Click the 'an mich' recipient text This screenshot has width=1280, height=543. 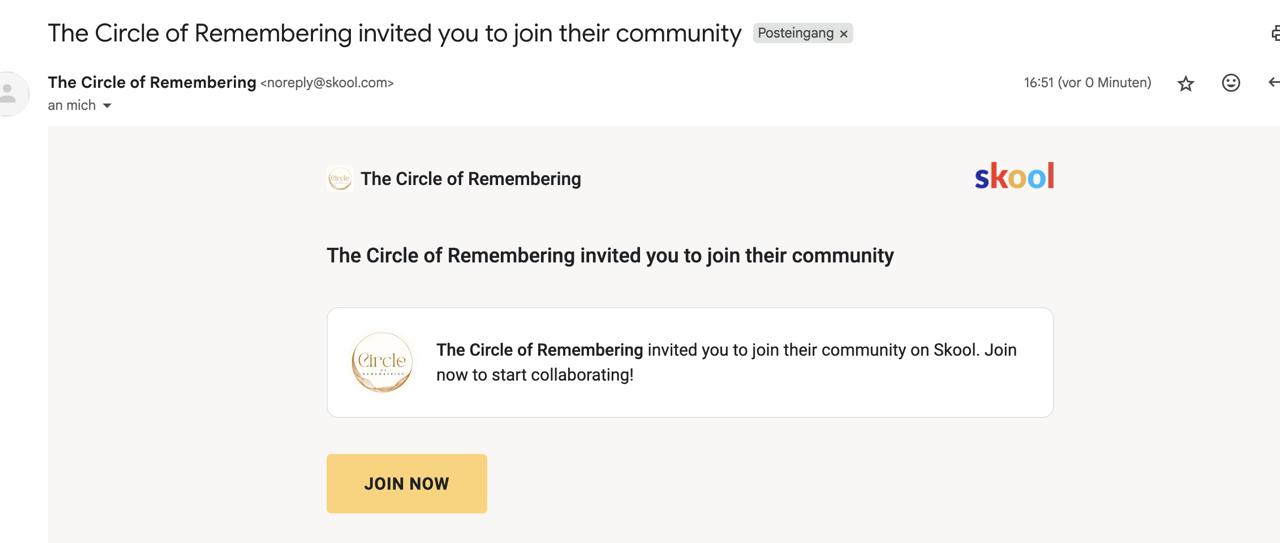click(x=72, y=105)
